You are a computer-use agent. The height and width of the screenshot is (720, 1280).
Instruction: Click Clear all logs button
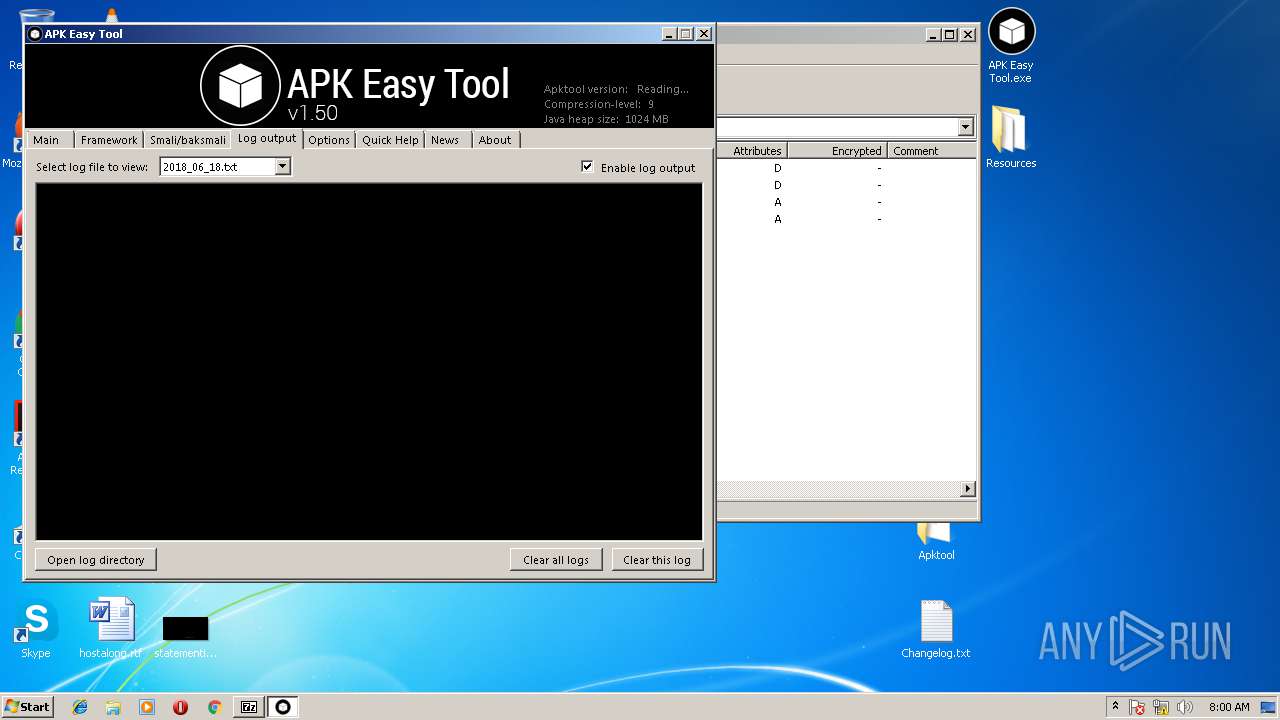[556, 560]
